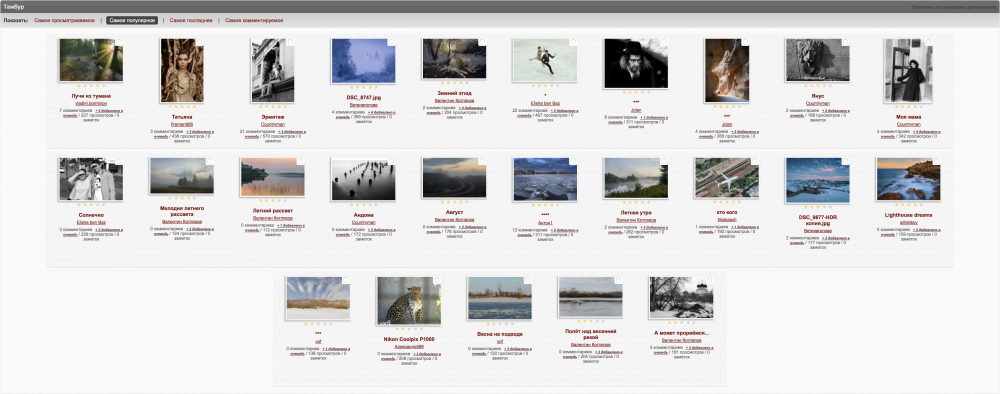Tick checkbox on 'Nikon Coolpix P1000' leopard photo
Screen dimensions: 1000x394
click(x=437, y=280)
